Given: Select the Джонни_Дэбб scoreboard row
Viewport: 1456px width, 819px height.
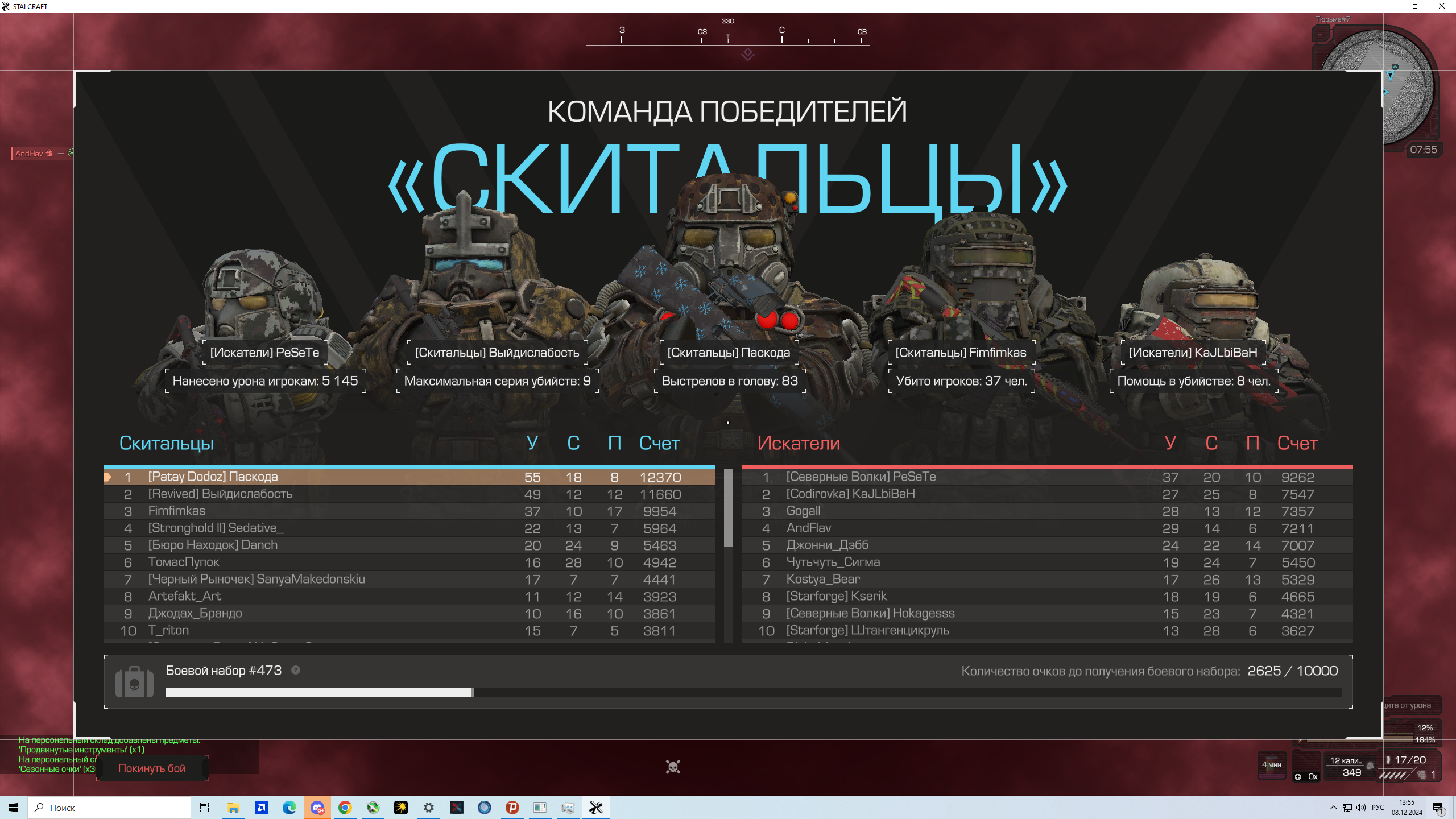Looking at the screenshot, I should 1047,545.
